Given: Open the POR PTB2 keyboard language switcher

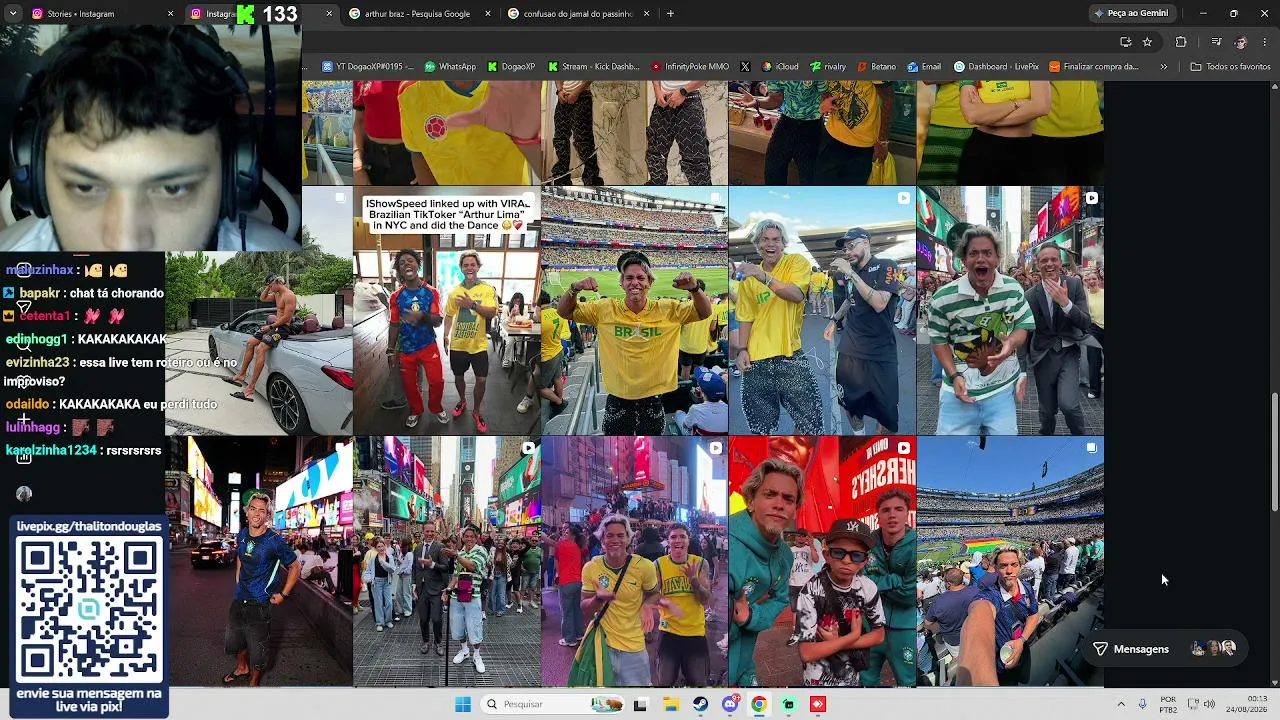Looking at the screenshot, I should click(1168, 704).
